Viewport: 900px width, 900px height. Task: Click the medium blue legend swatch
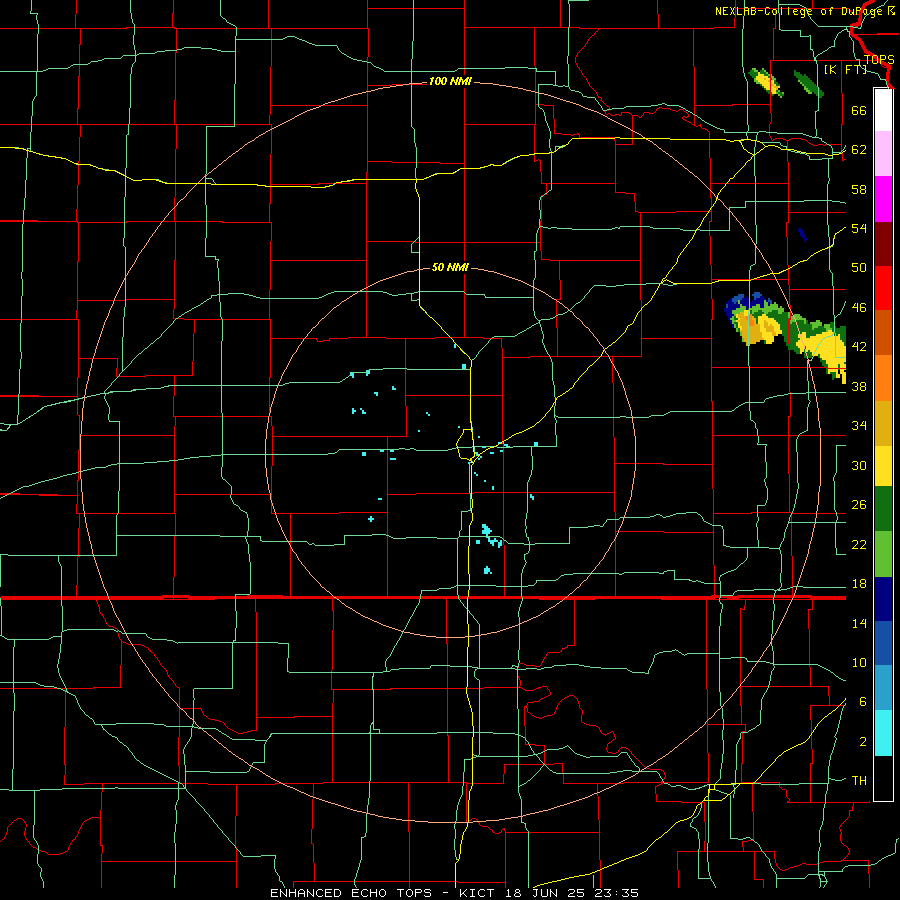click(883, 644)
